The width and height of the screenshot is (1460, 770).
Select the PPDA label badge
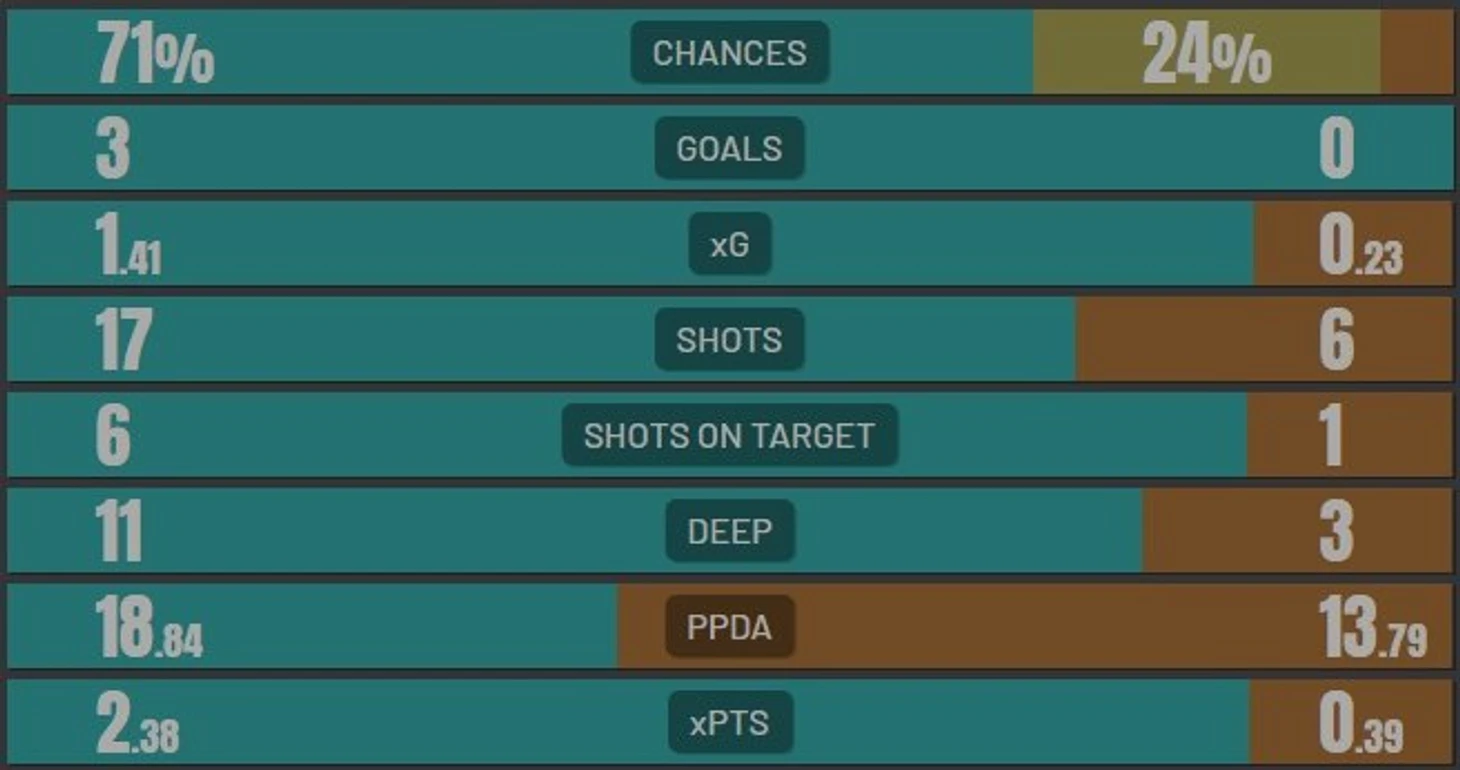(x=730, y=627)
